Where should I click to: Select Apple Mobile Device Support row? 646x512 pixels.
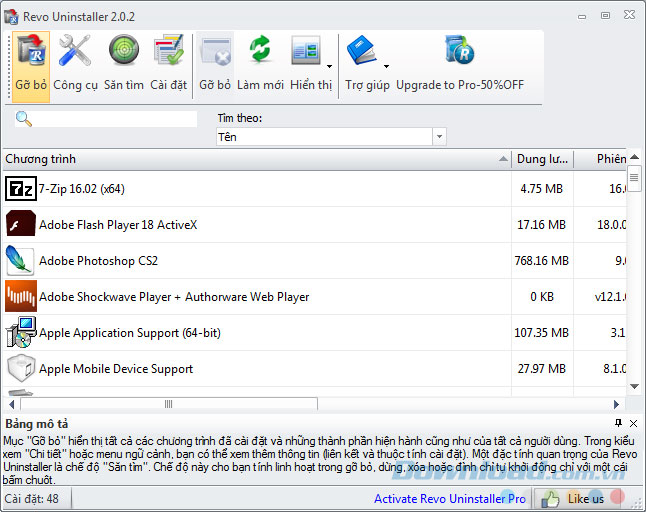(x=315, y=369)
